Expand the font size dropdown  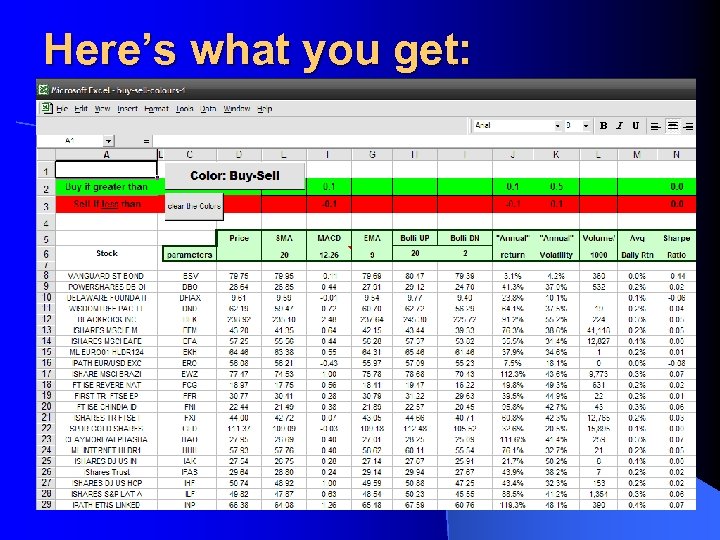pos(585,126)
